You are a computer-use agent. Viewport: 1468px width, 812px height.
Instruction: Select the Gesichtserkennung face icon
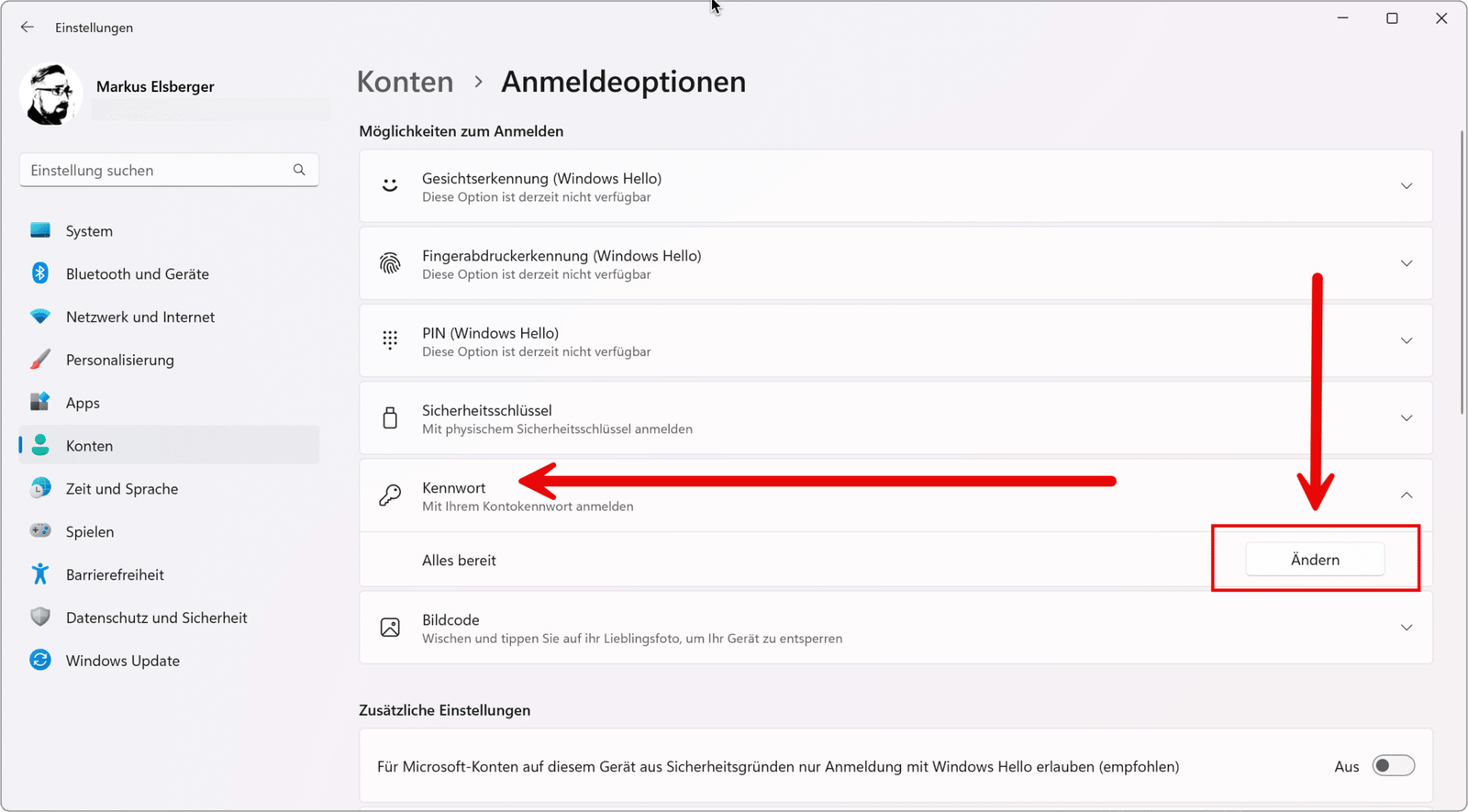pos(391,185)
